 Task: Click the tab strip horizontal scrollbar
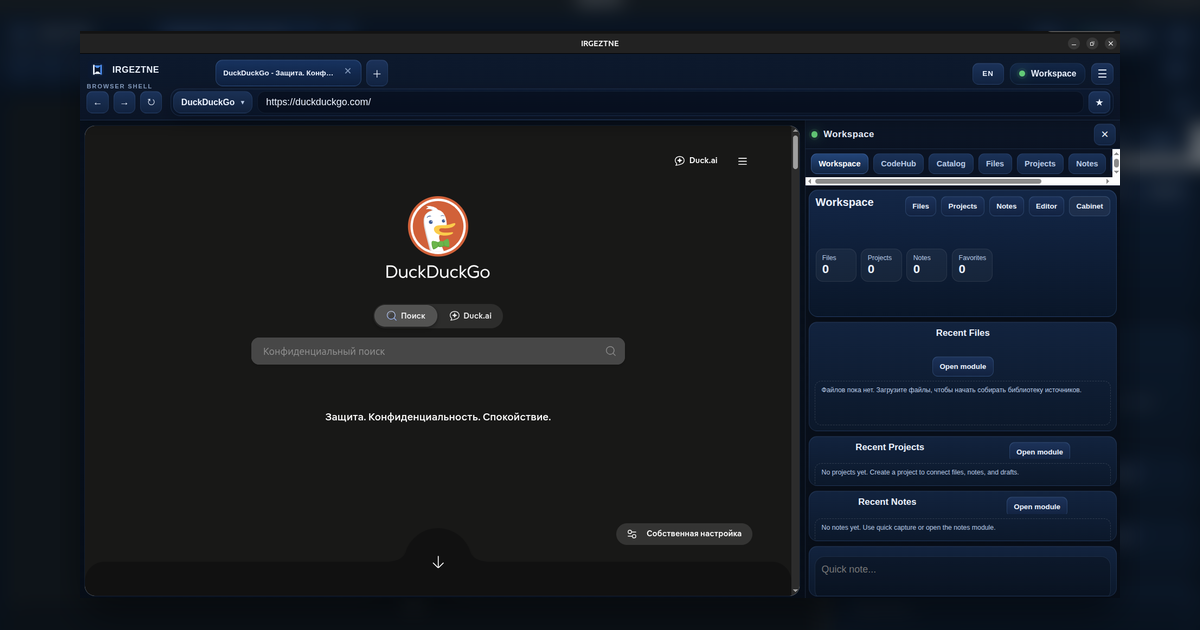(x=928, y=181)
